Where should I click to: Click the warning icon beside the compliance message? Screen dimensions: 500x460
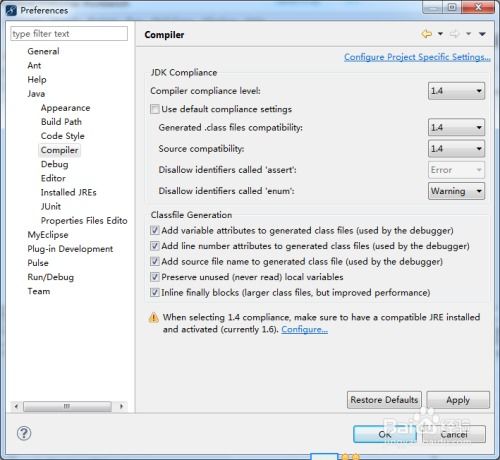click(x=153, y=318)
